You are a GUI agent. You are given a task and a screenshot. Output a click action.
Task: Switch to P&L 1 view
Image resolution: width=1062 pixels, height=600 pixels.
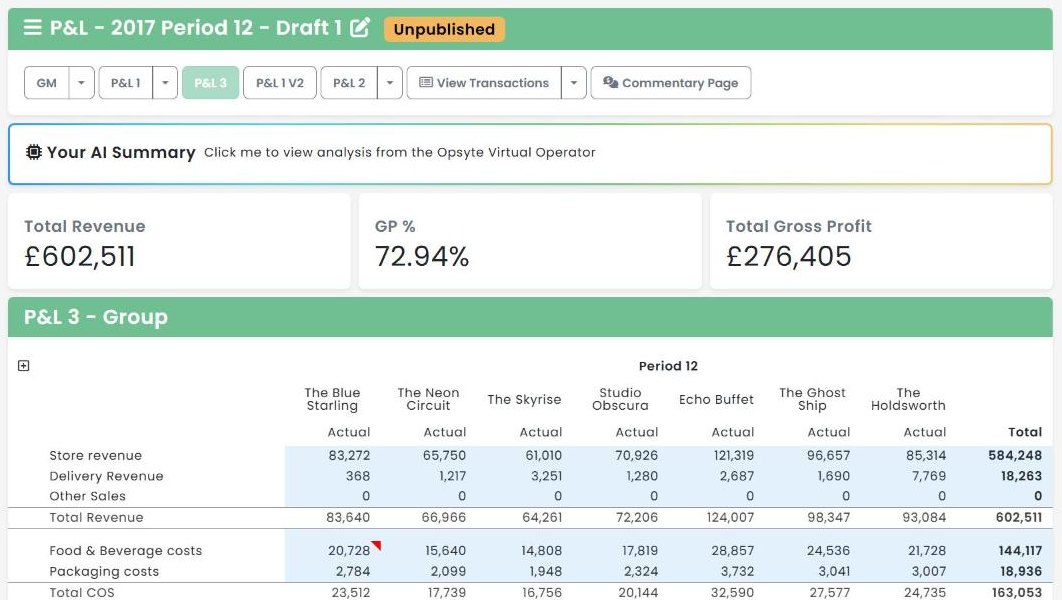[x=126, y=83]
